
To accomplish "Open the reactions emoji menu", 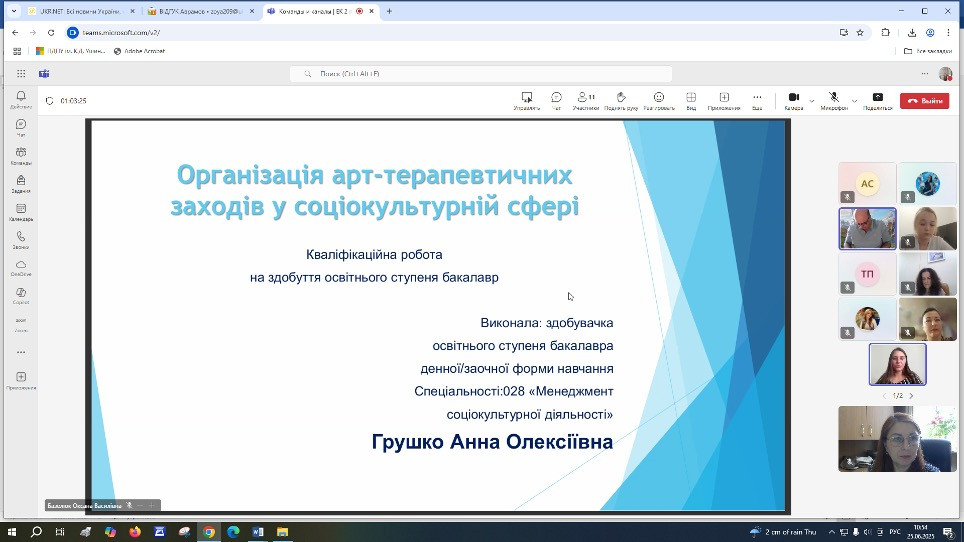I will click(x=659, y=100).
